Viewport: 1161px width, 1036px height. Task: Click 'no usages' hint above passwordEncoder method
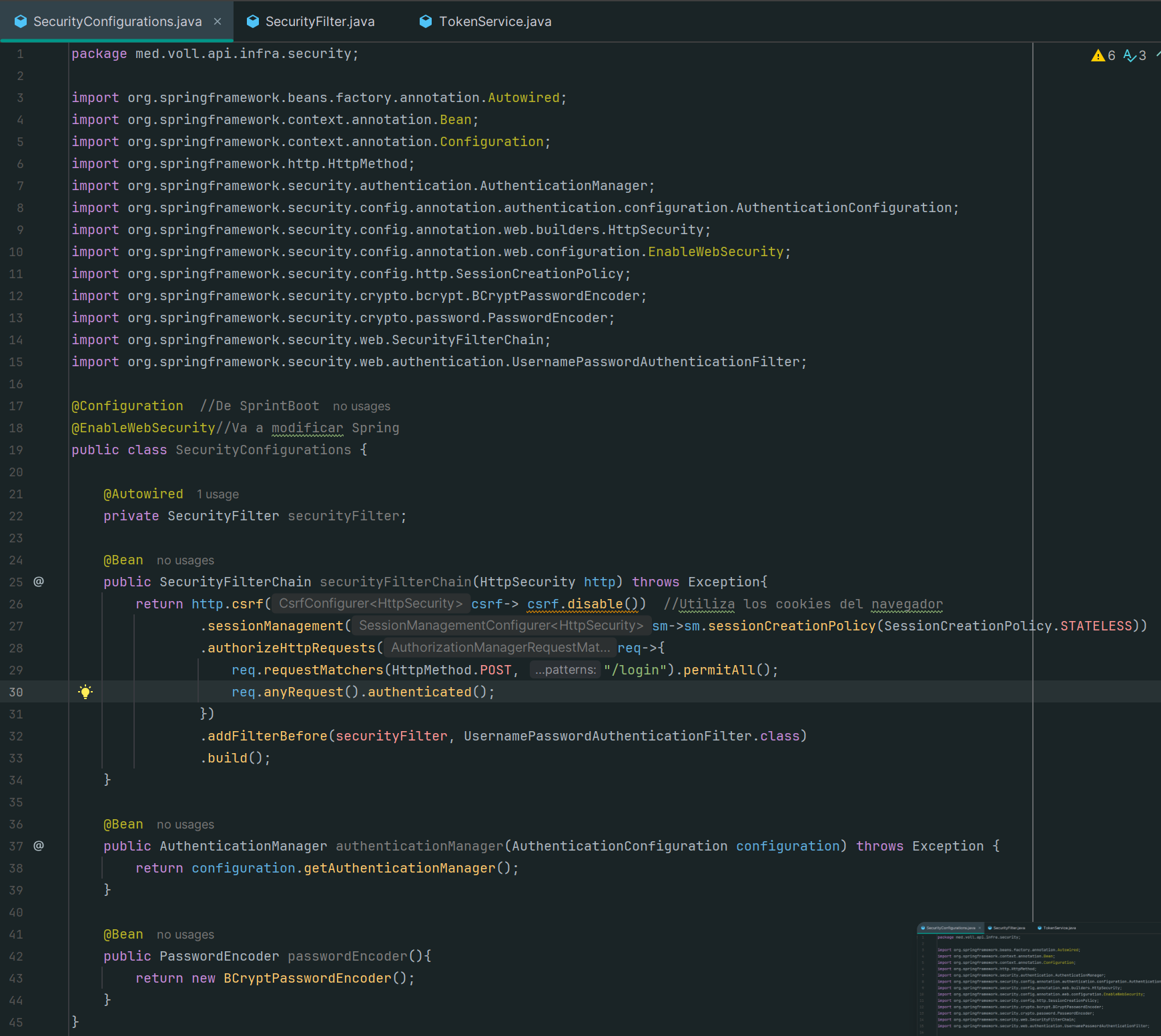coord(185,935)
